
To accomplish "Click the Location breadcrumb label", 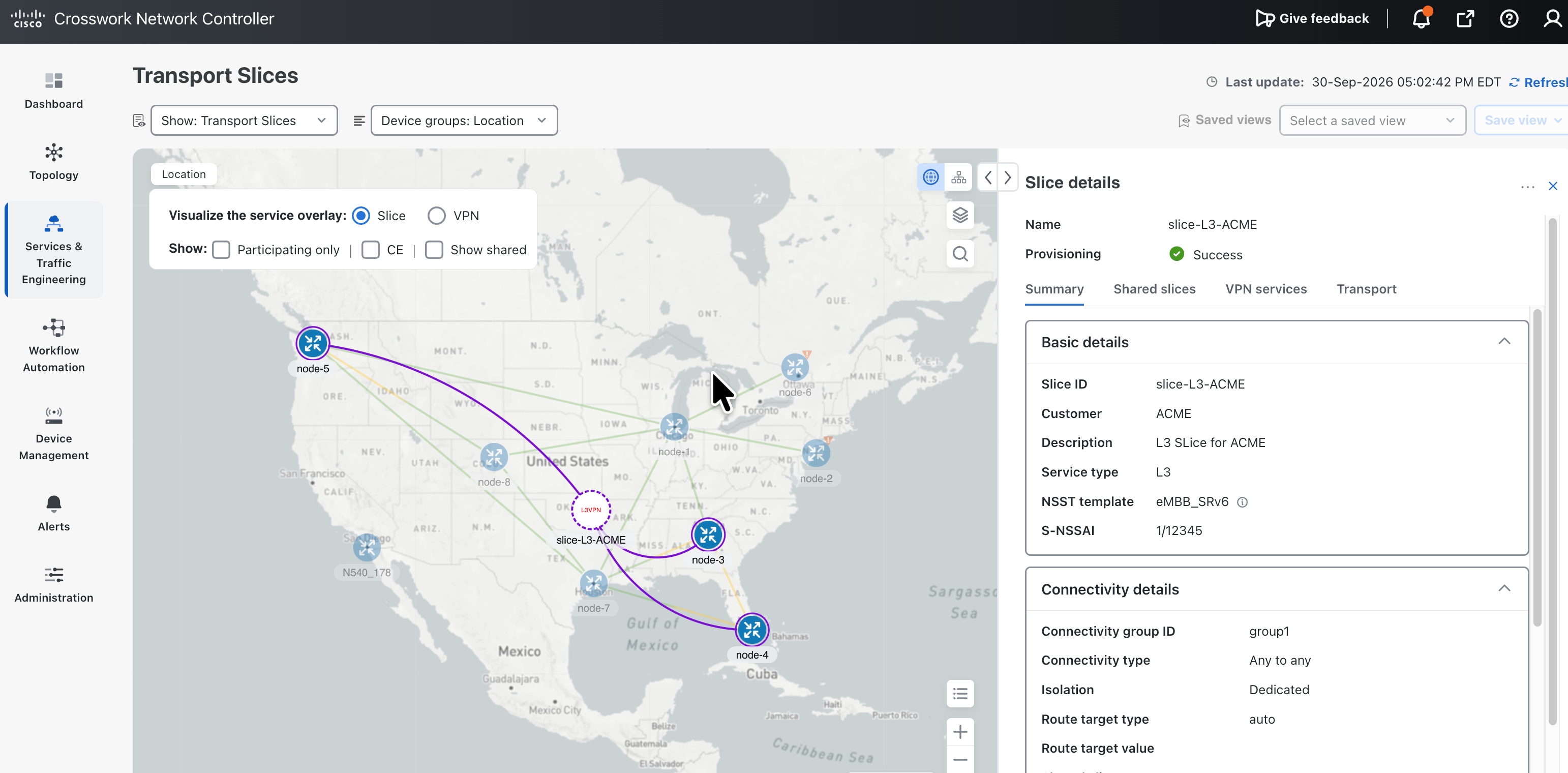I will (184, 174).
